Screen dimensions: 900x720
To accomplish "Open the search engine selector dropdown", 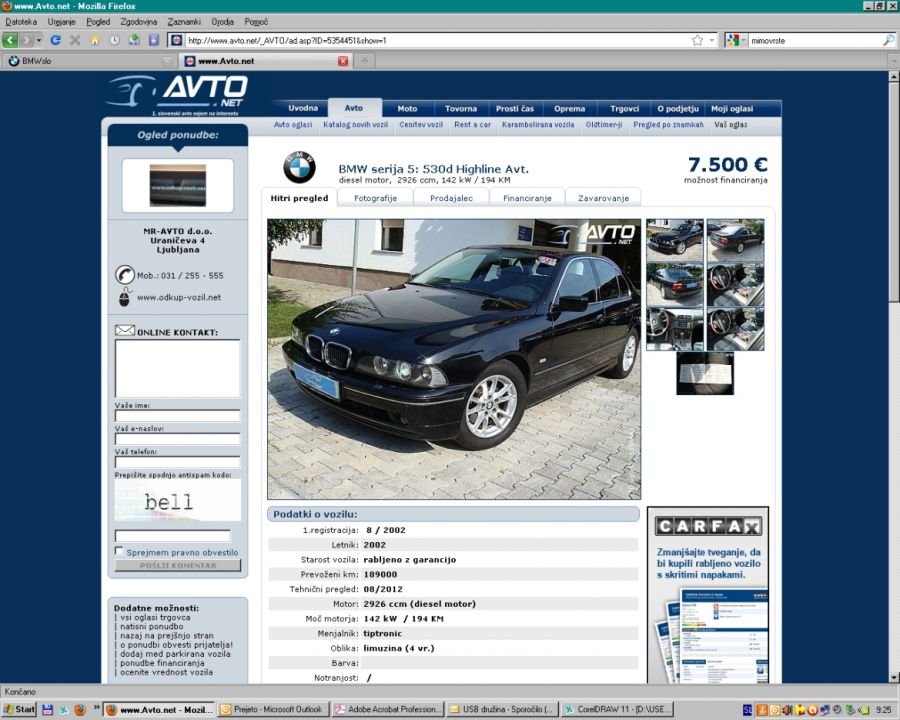I will tap(736, 40).
